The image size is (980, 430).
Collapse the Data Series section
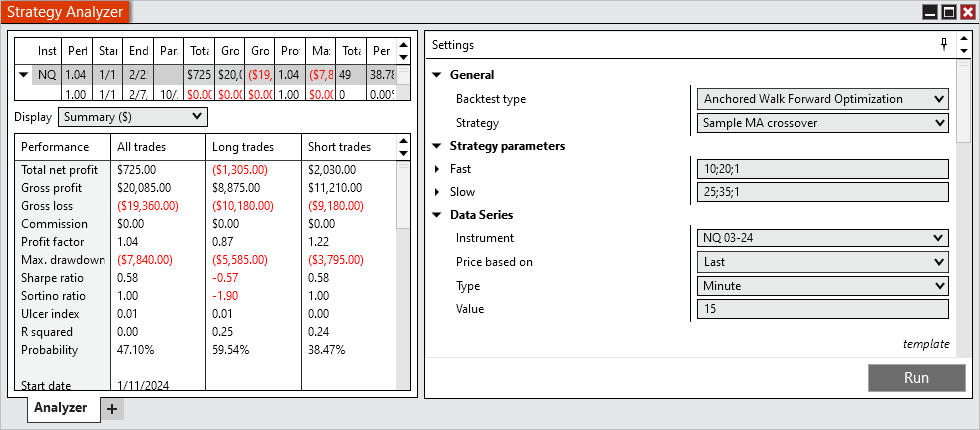click(437, 215)
